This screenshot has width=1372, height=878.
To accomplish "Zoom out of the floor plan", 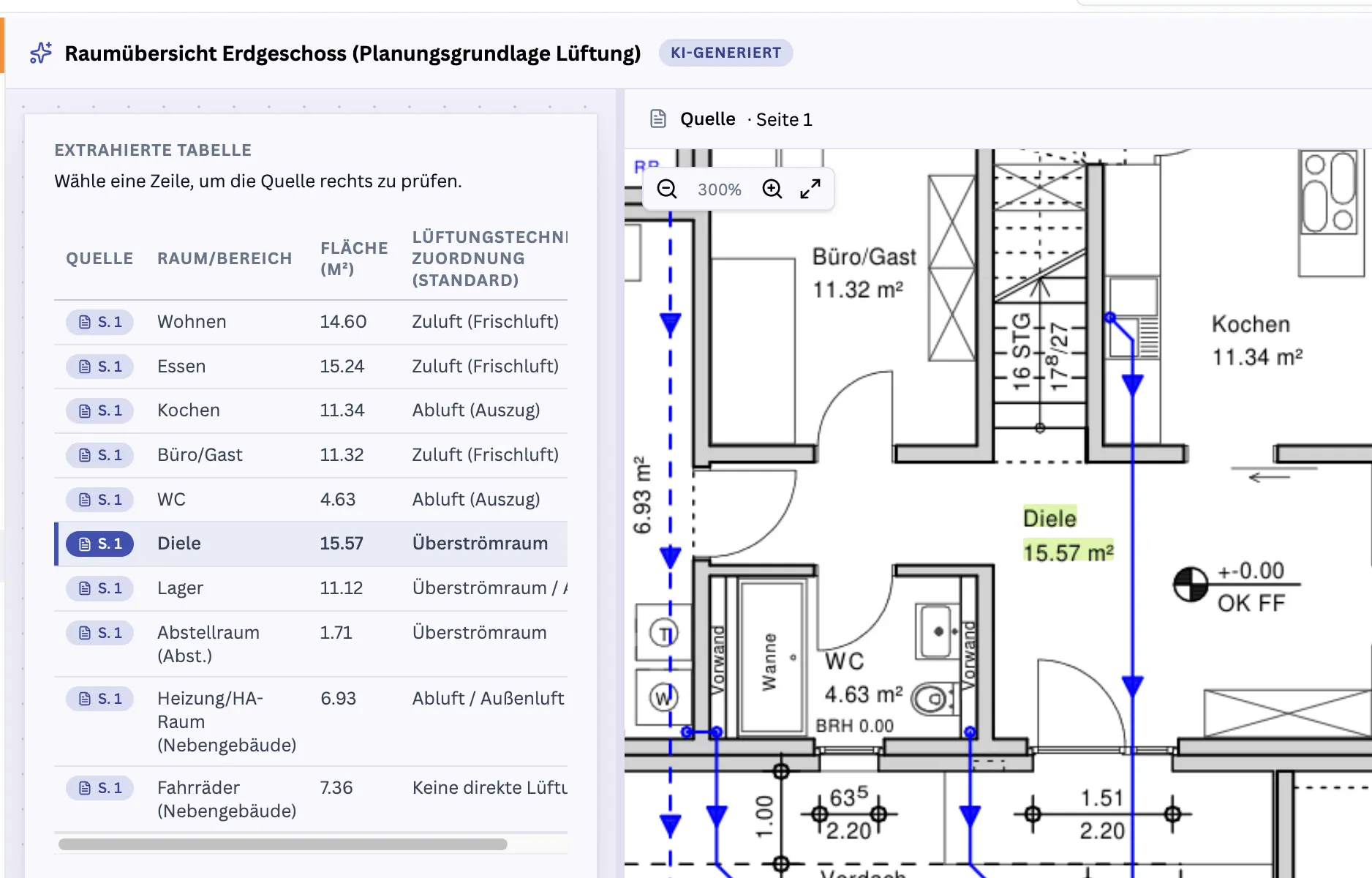I will click(x=666, y=190).
